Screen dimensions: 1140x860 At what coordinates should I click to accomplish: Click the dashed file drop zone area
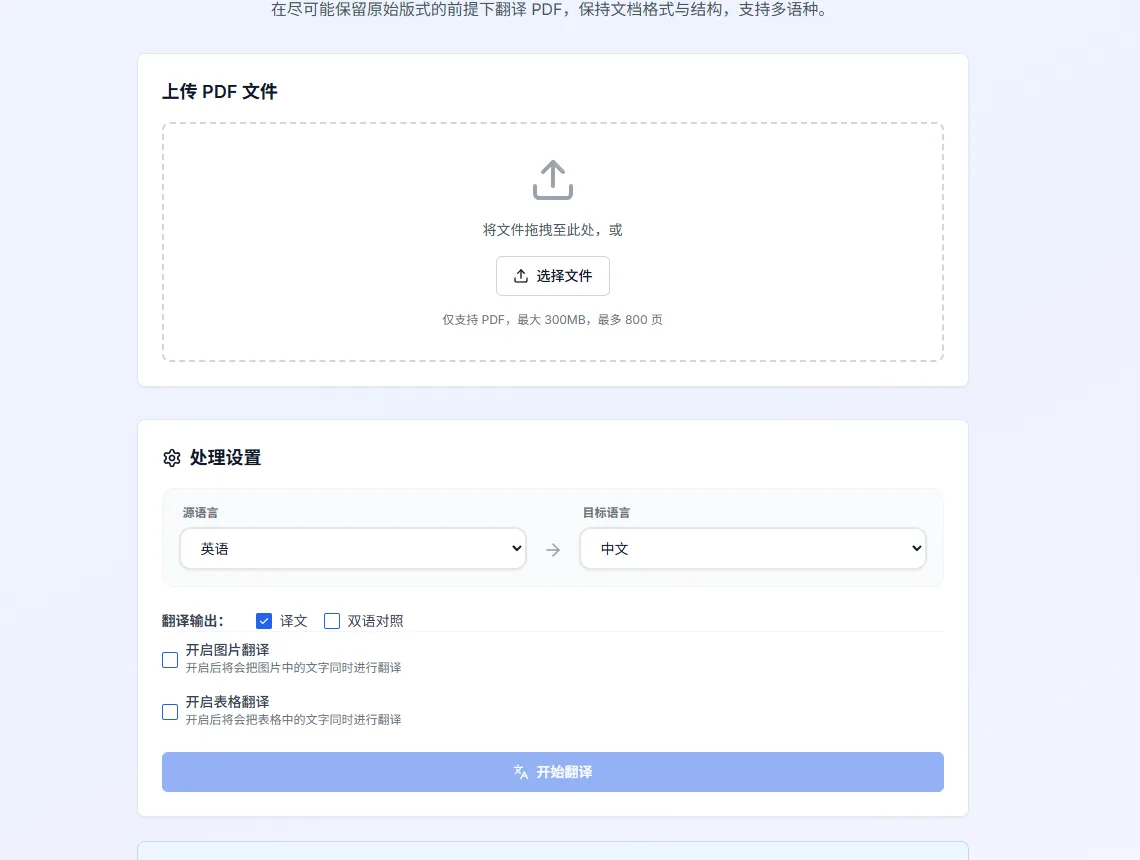coord(553,242)
